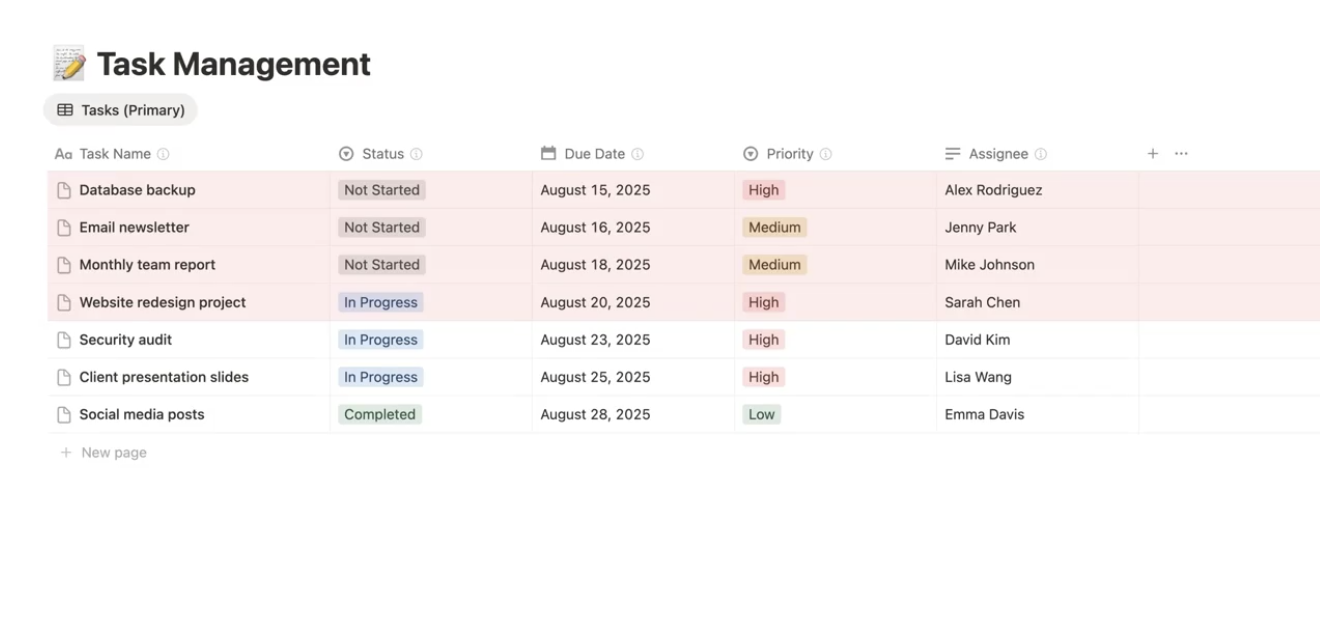Select the August 25, 2025 due date cell

[595, 378]
